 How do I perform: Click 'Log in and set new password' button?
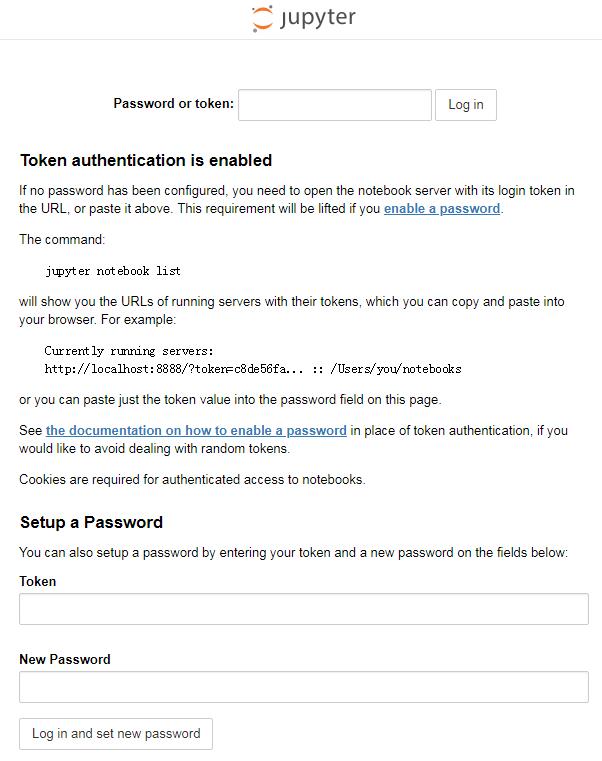116,734
